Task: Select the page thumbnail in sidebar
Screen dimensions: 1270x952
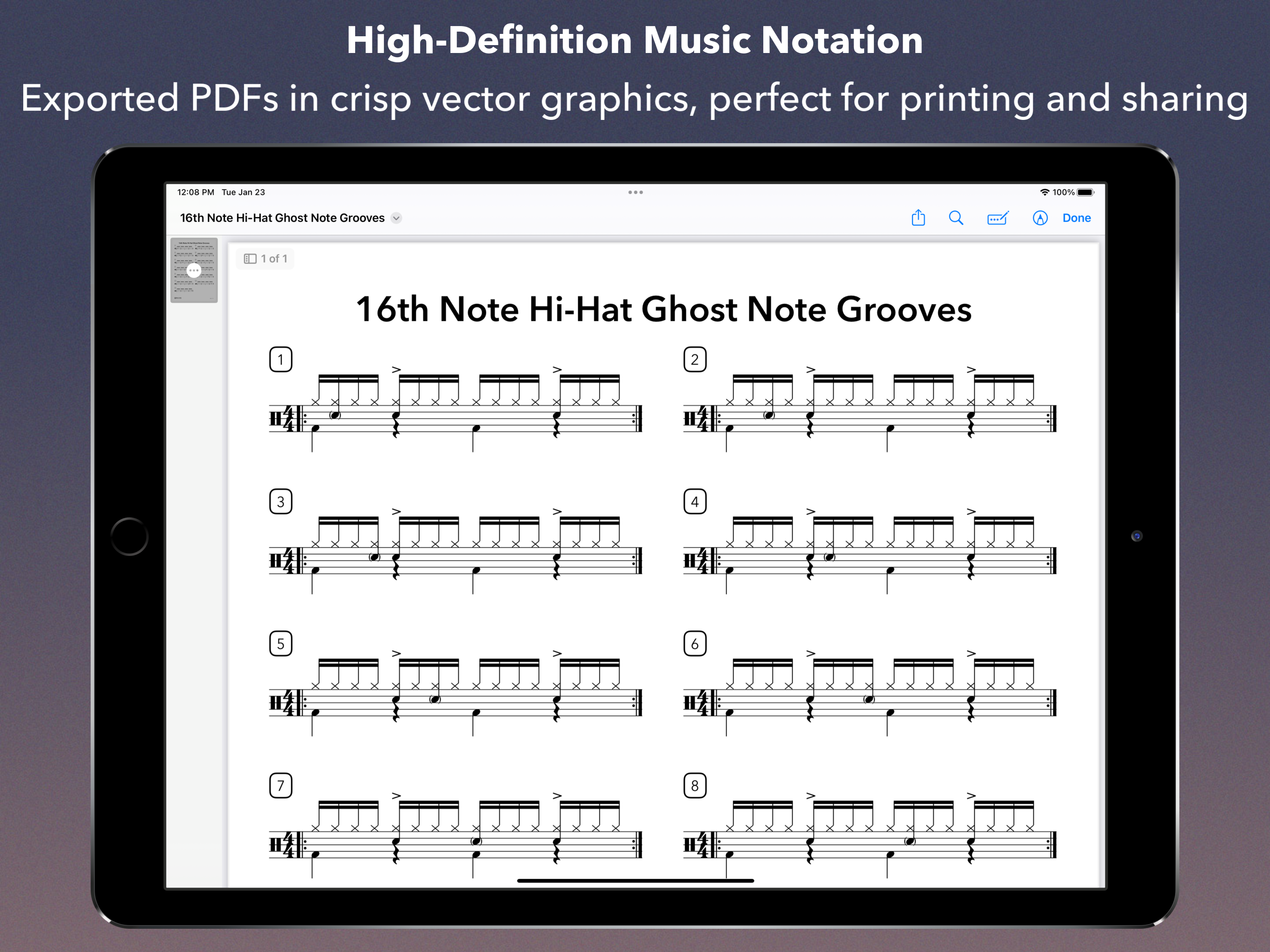Action: coord(194,270)
